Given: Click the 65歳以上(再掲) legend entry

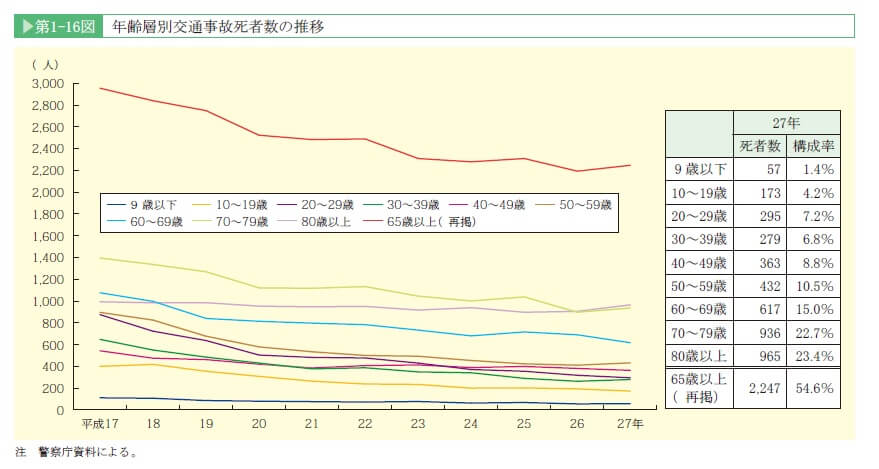Looking at the screenshot, I should [419, 222].
